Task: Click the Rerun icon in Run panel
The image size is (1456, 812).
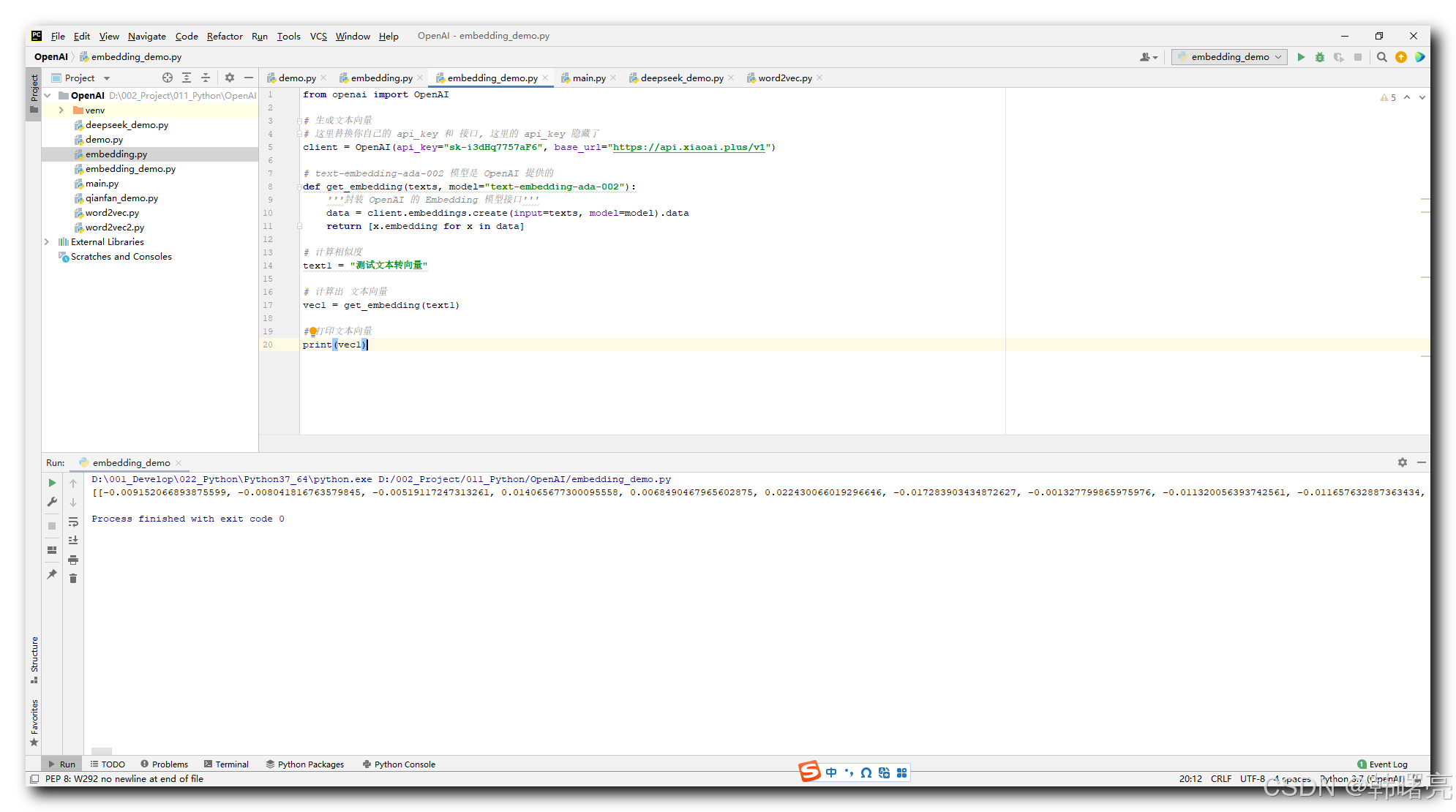Action: 52,483
